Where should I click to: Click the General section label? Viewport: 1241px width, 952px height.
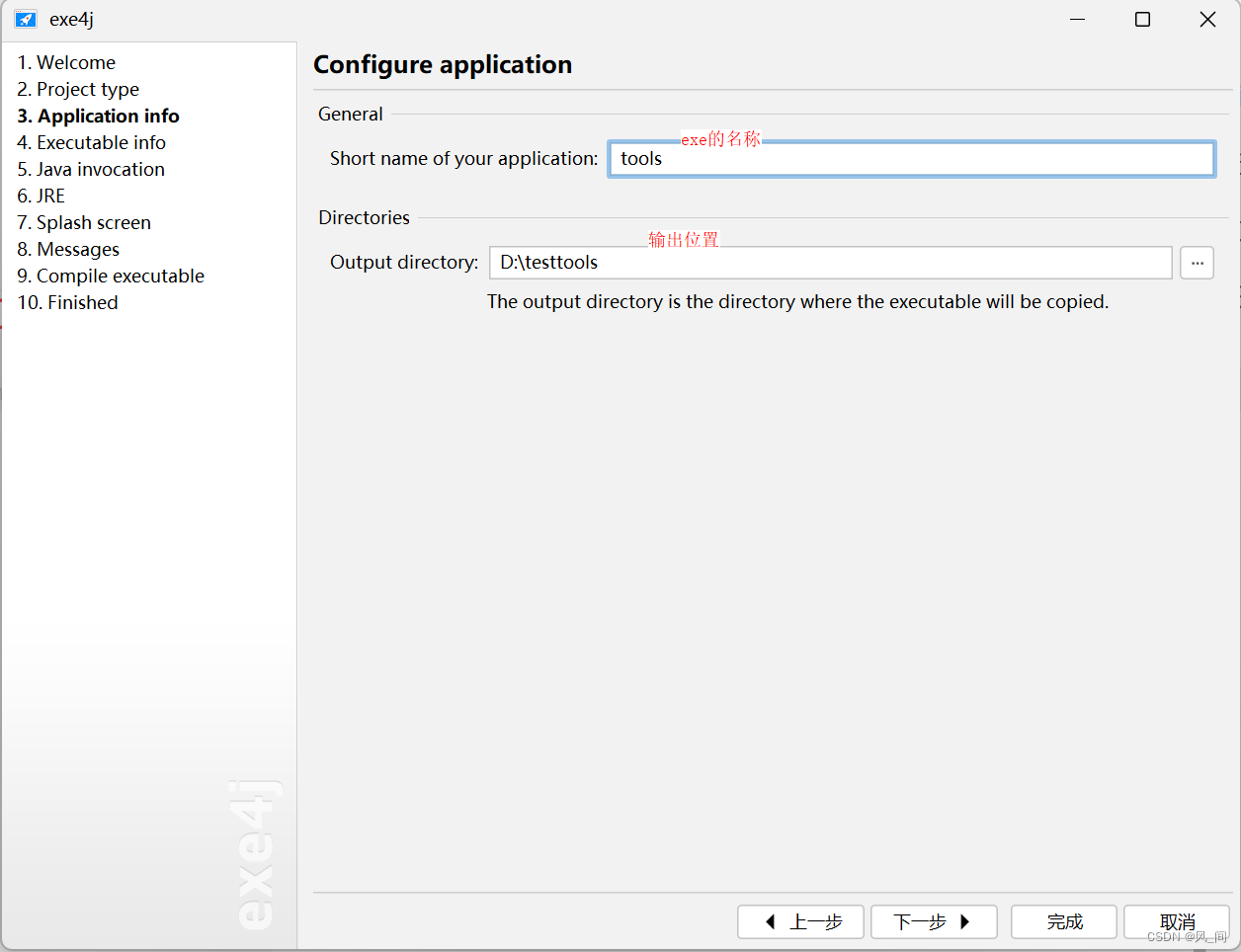[x=350, y=114]
